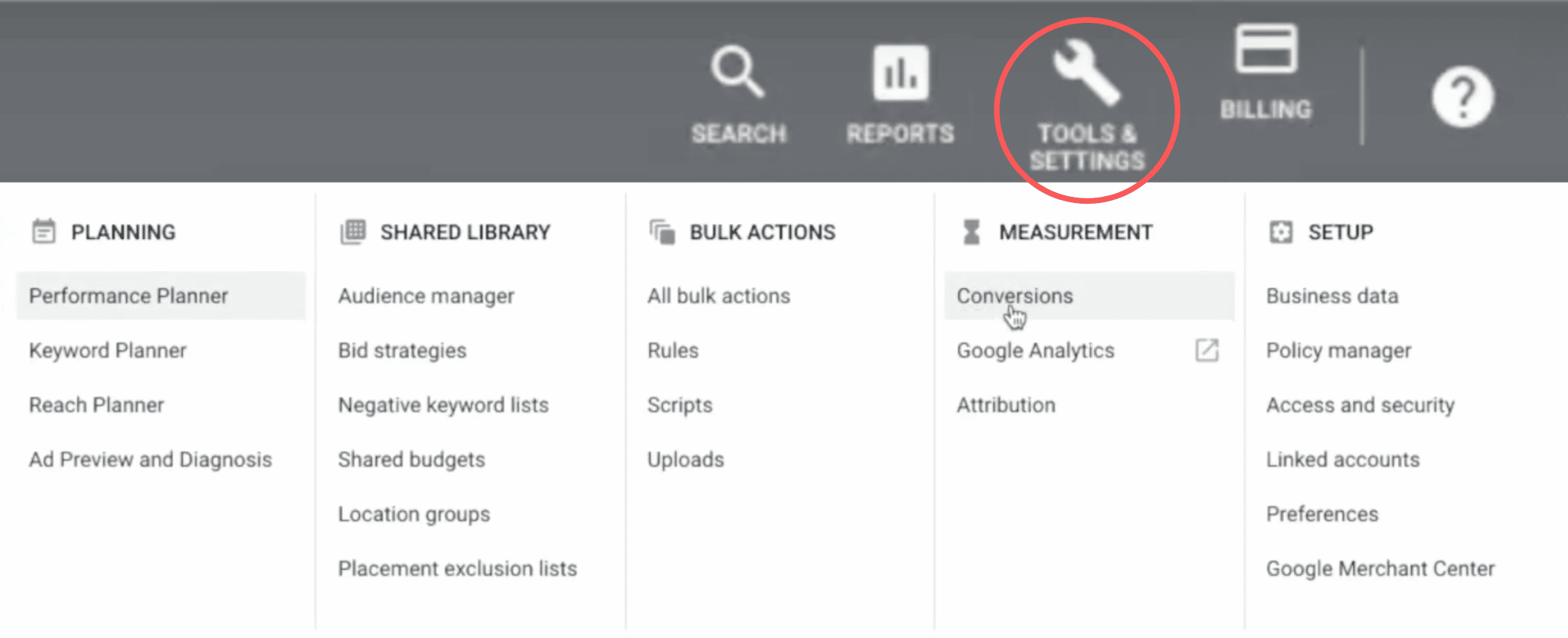Viewport: 1568px width, 638px height.
Task: Go to Google Merchant Center
Action: (x=1380, y=568)
